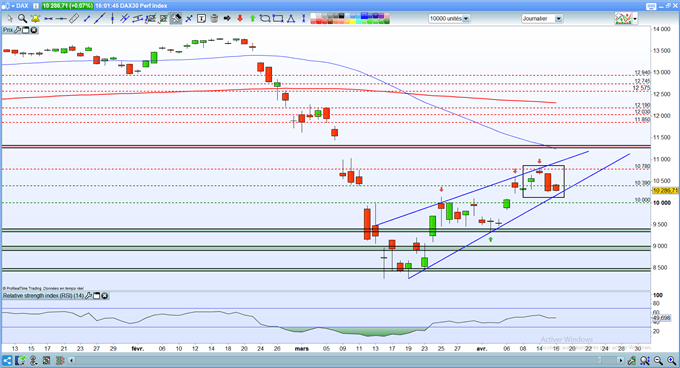Select the cursor pointer tool

point(10,19)
